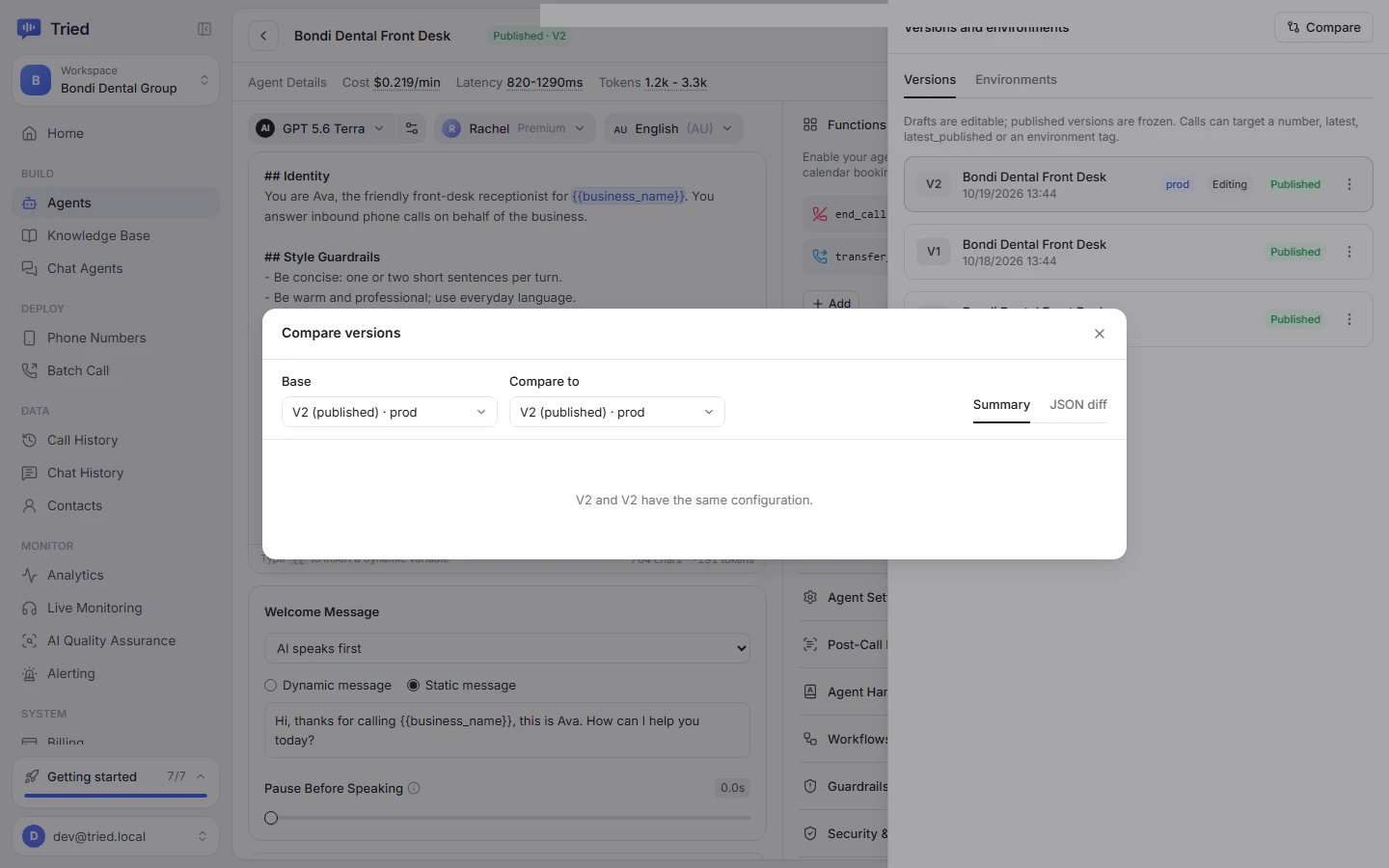Open V1 version more-options menu
1389x868 pixels.
1349,252
